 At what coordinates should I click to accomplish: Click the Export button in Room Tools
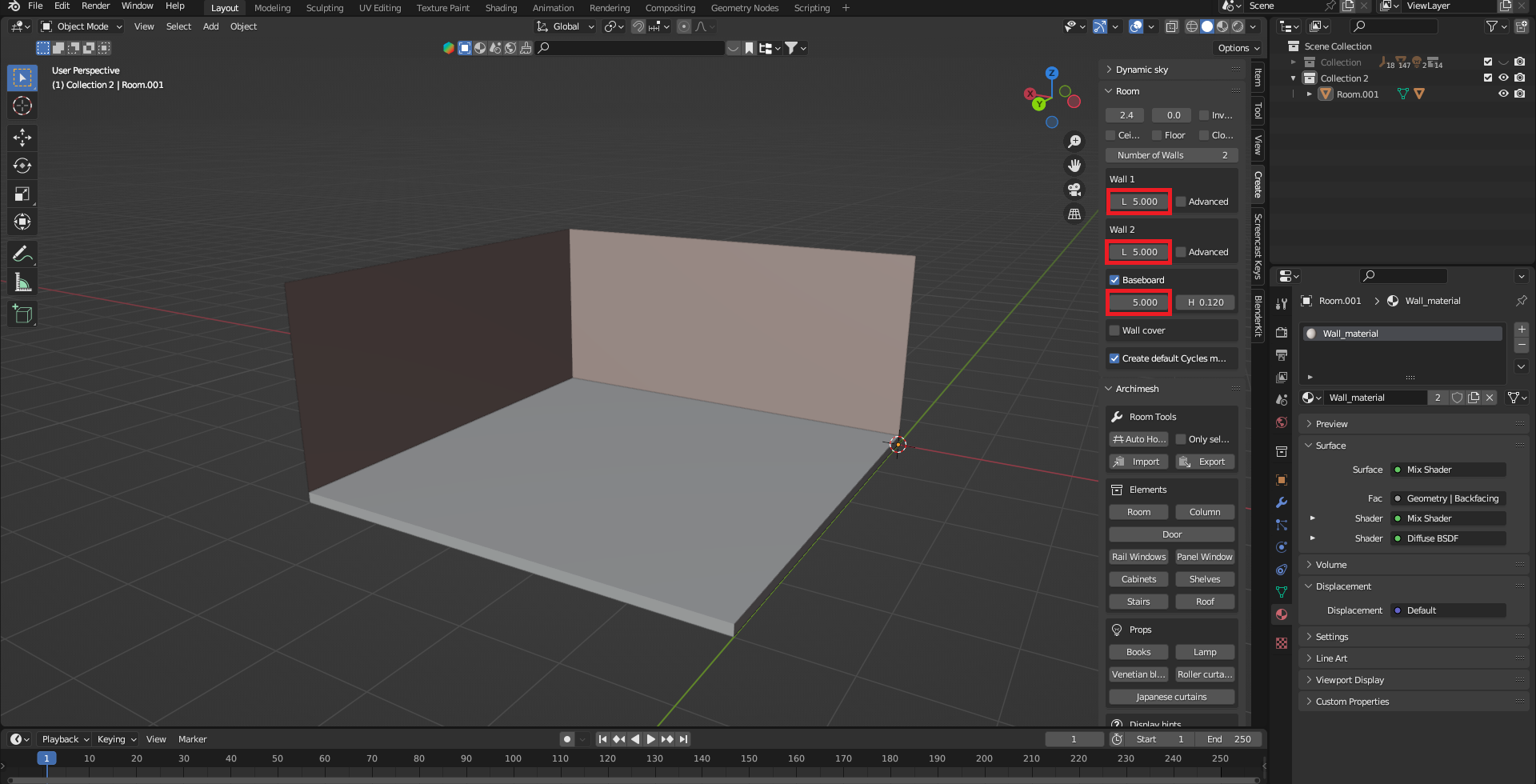(1205, 462)
